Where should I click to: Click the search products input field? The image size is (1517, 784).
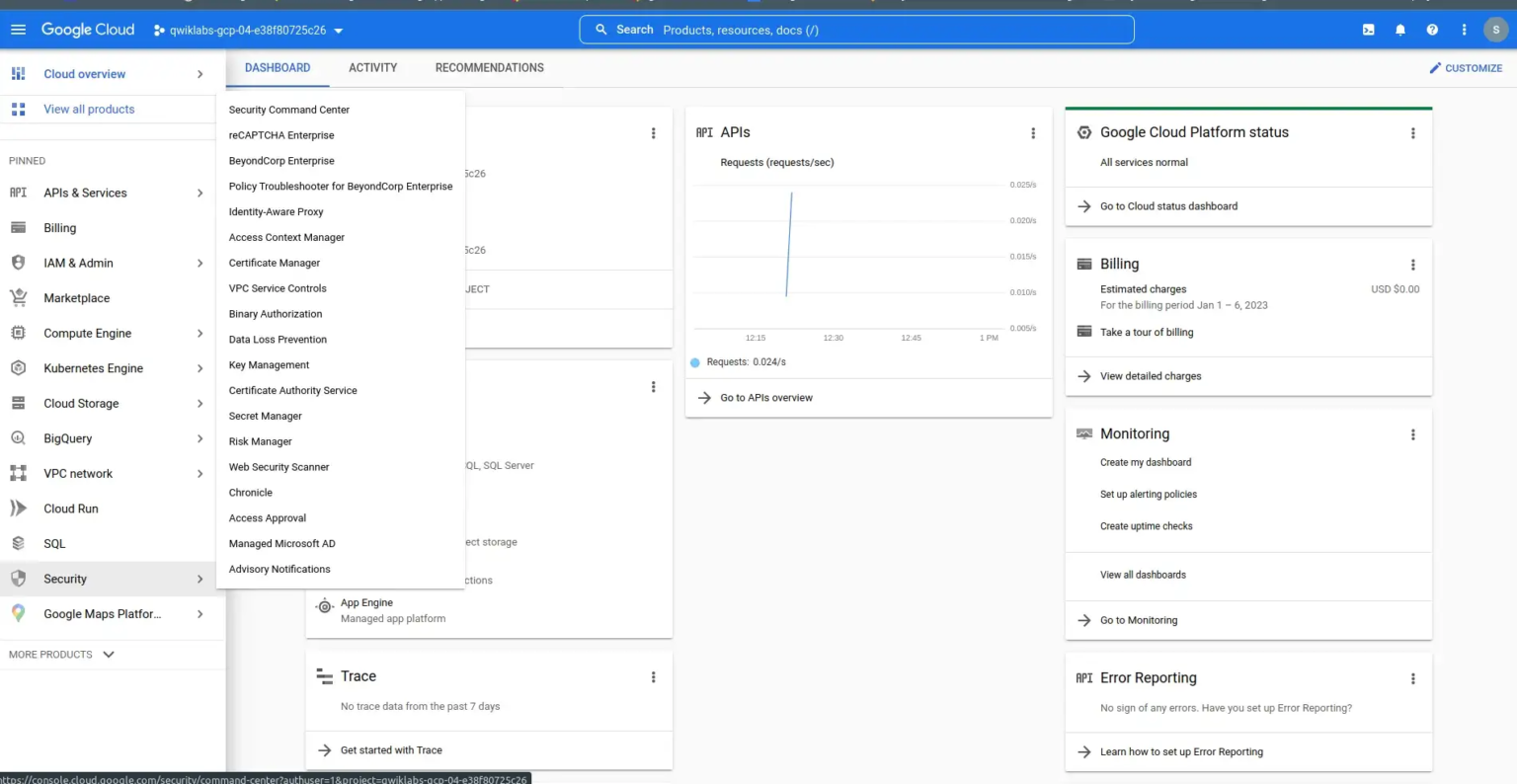point(857,29)
